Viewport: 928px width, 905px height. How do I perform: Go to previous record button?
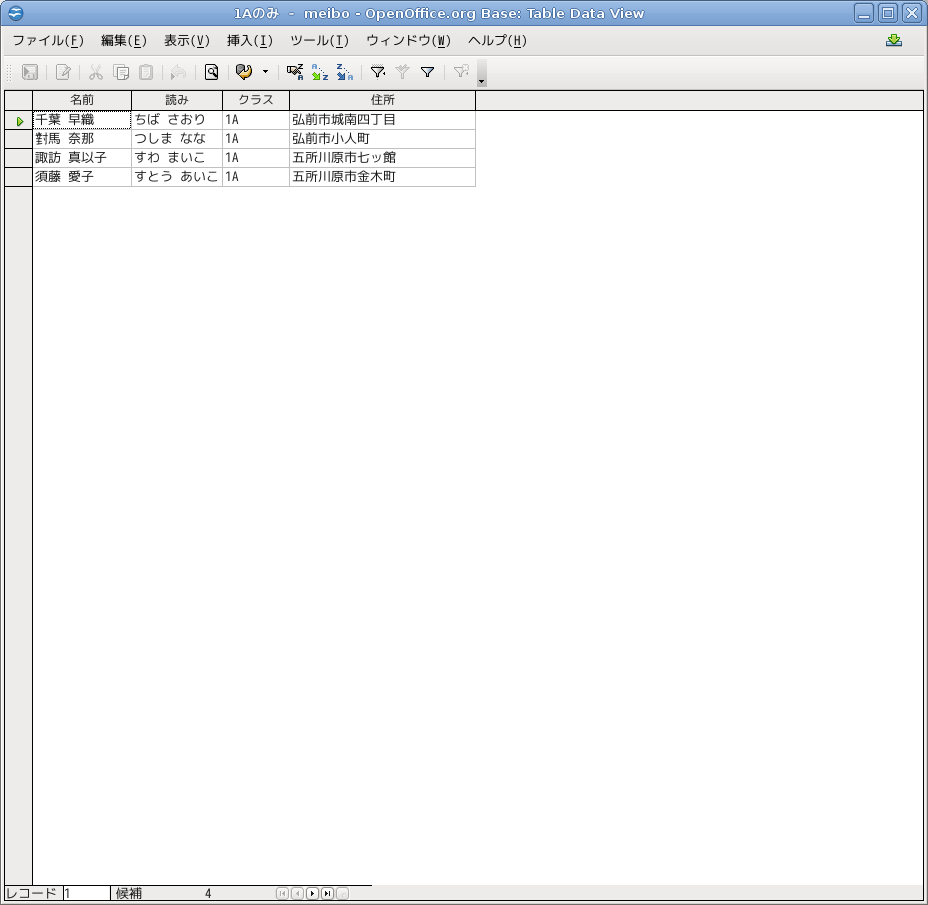[298, 893]
